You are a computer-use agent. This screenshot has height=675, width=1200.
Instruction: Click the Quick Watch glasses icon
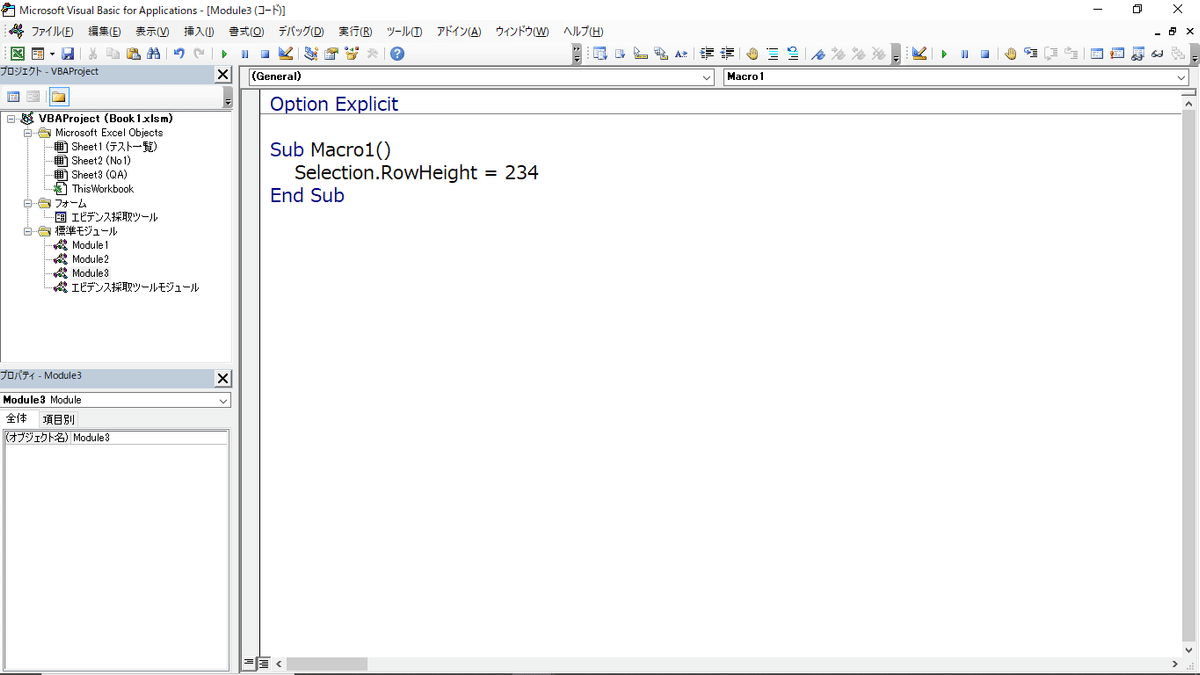pos(1158,54)
